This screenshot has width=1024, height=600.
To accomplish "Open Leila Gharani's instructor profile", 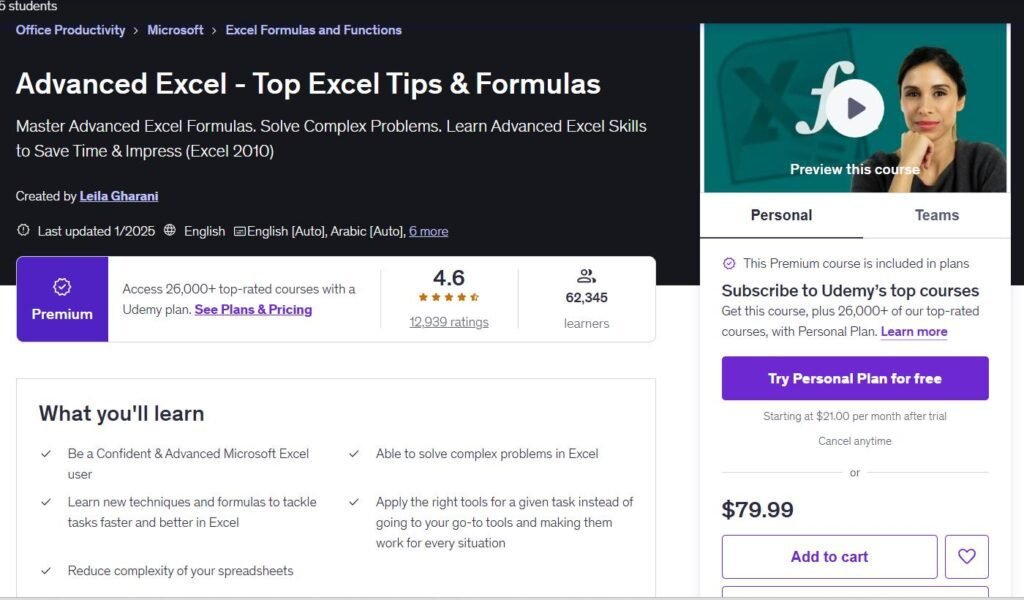I will click(x=118, y=196).
